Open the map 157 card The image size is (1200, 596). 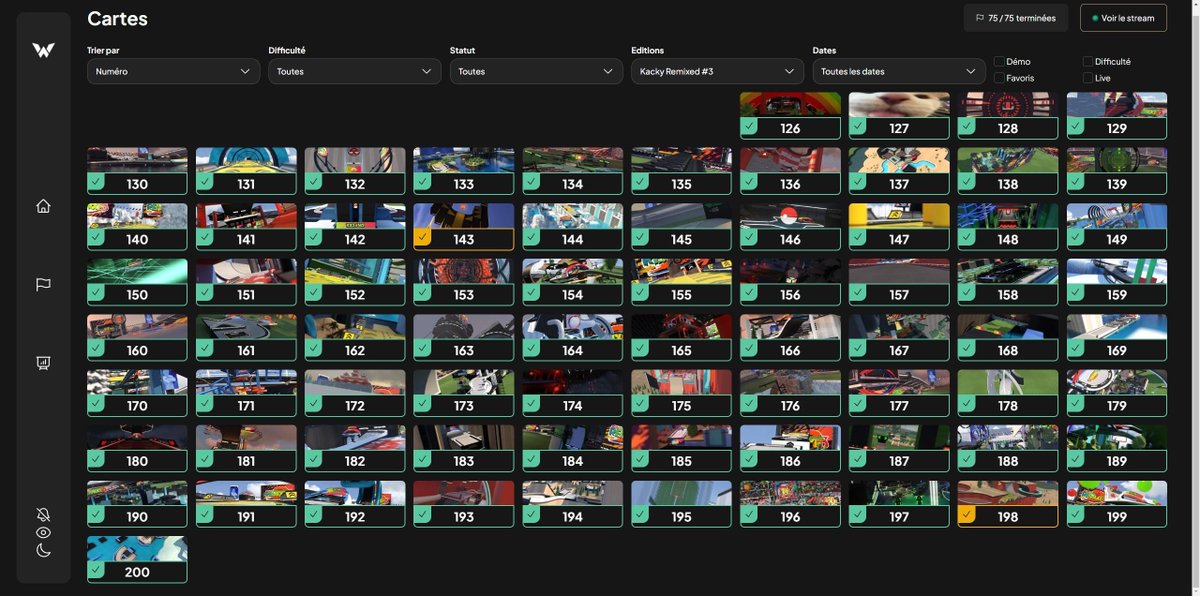(899, 282)
